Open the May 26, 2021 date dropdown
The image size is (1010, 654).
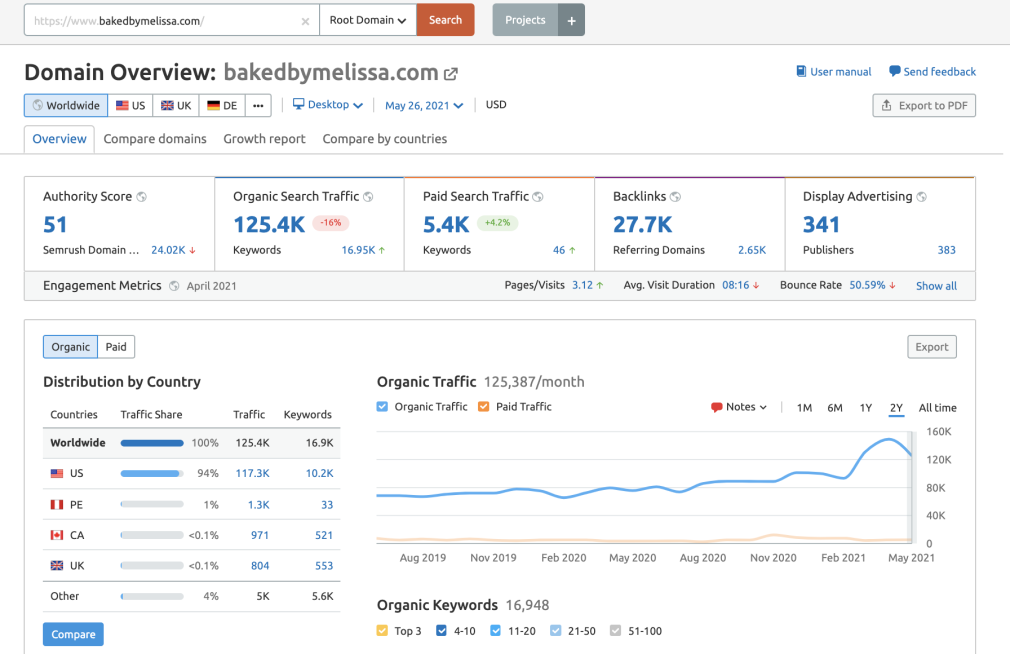tap(424, 106)
